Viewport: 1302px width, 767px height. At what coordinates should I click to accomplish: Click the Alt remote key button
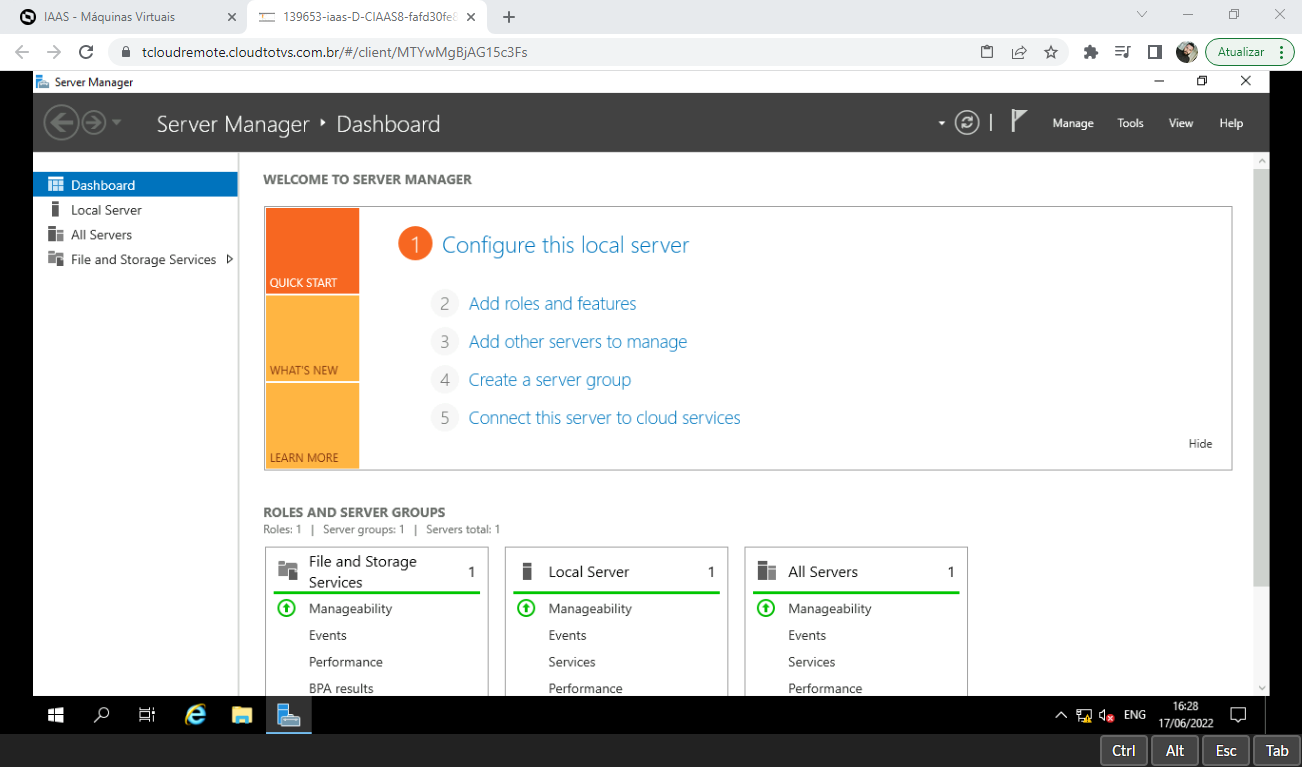(1175, 751)
